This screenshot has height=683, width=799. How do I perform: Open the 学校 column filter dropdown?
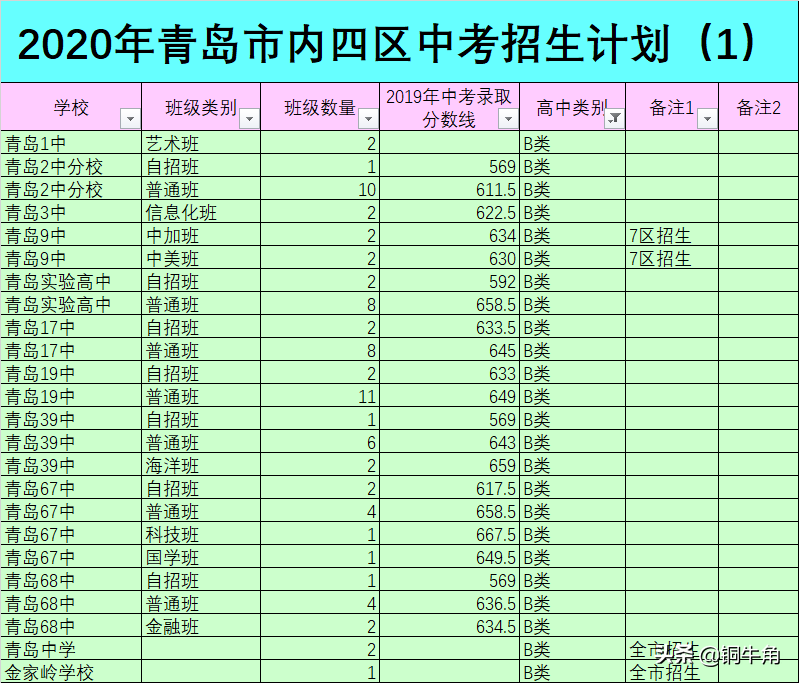pyautogui.click(x=130, y=119)
